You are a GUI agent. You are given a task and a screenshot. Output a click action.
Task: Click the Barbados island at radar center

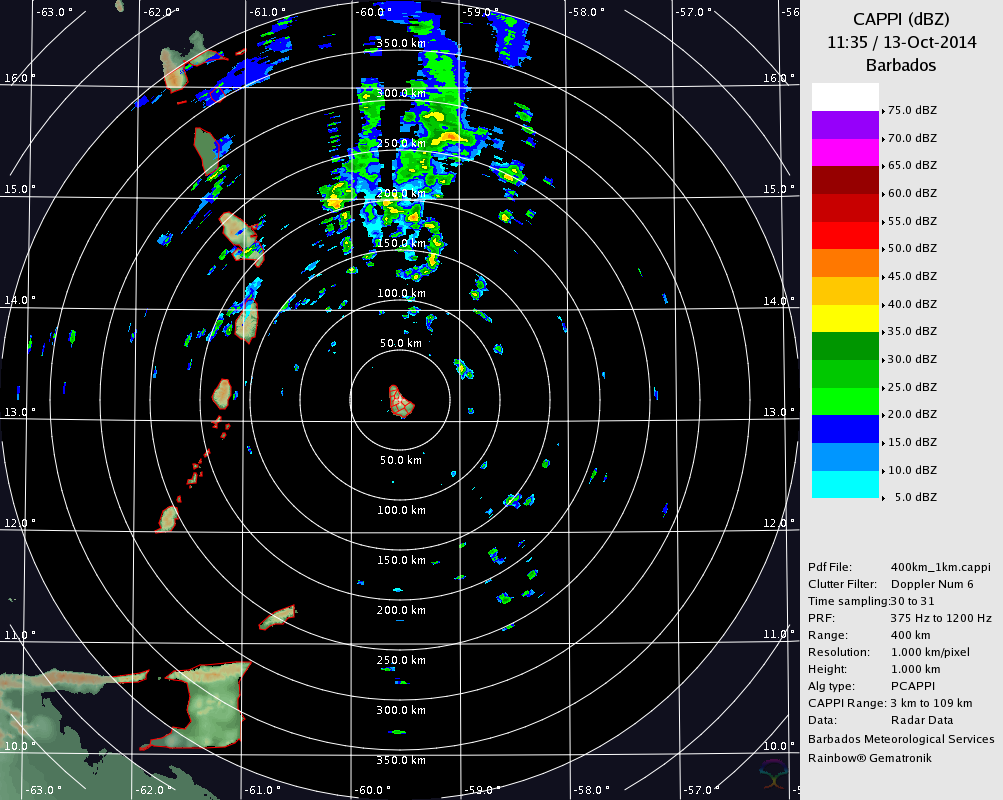point(401,402)
